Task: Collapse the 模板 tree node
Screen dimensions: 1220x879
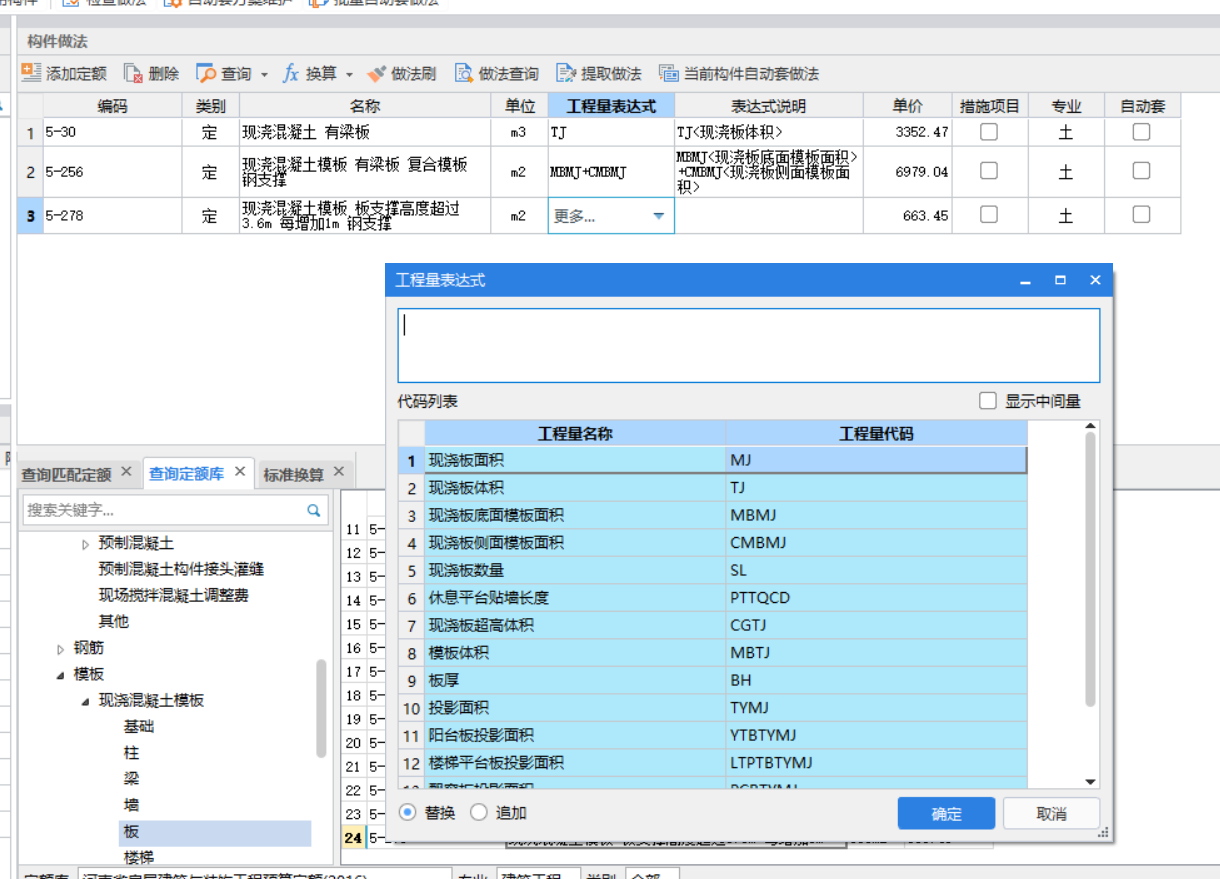Action: click(60, 675)
